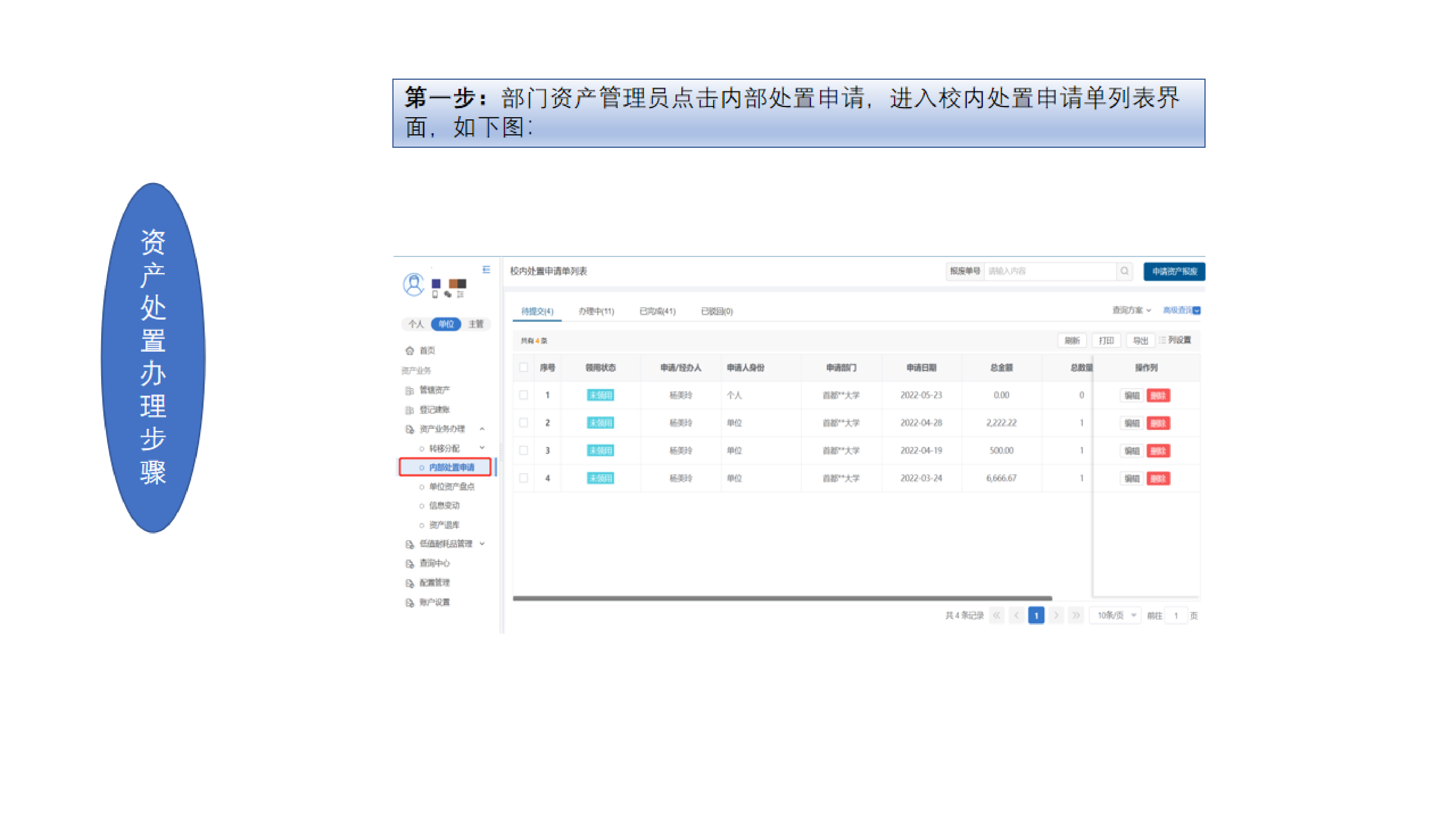The width and height of the screenshot is (1456, 819).
Task: Click the 账户设置 sidebar icon
Action: (x=410, y=602)
